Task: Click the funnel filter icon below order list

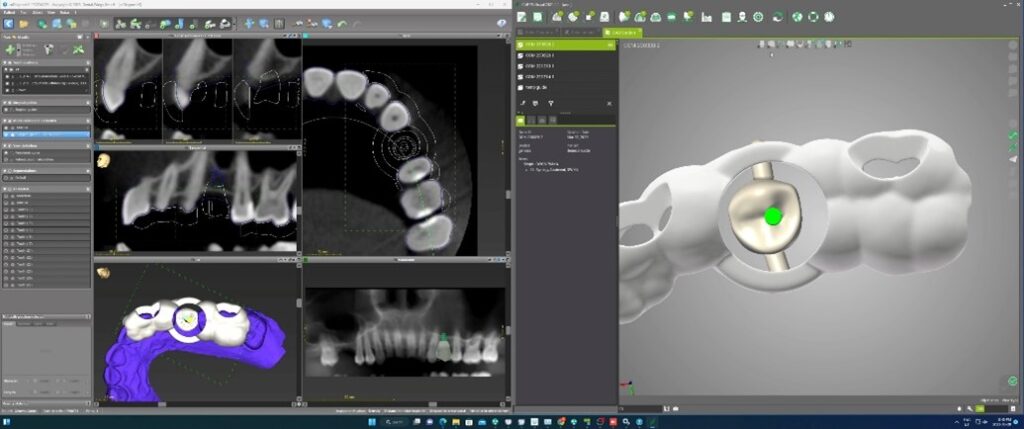Action: coord(551,103)
